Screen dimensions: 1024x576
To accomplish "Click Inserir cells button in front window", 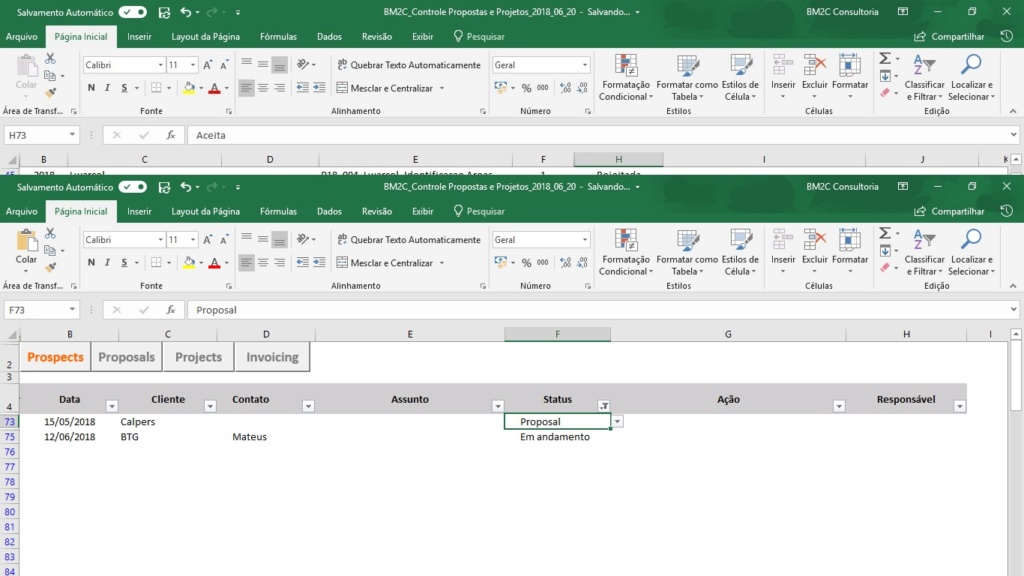I will (783, 252).
